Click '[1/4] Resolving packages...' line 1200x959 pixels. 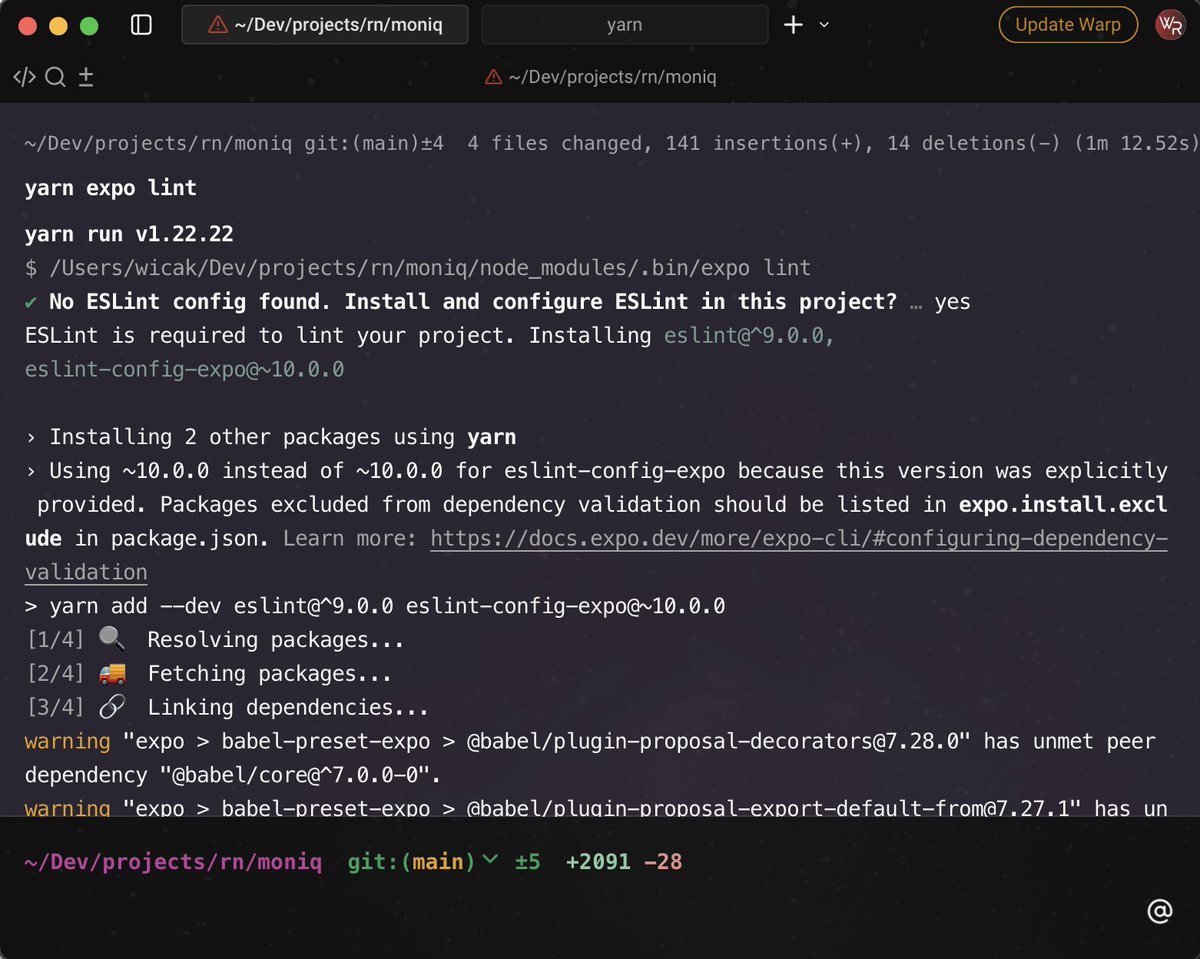pyautogui.click(x=214, y=640)
